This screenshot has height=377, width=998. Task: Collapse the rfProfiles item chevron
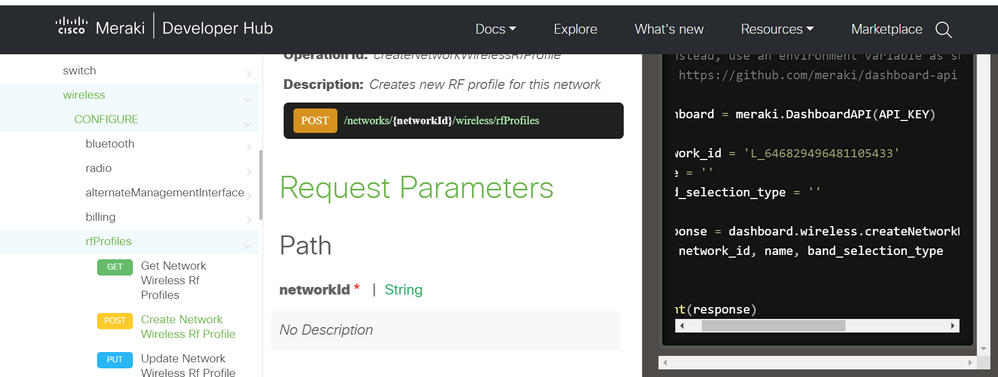coord(247,245)
